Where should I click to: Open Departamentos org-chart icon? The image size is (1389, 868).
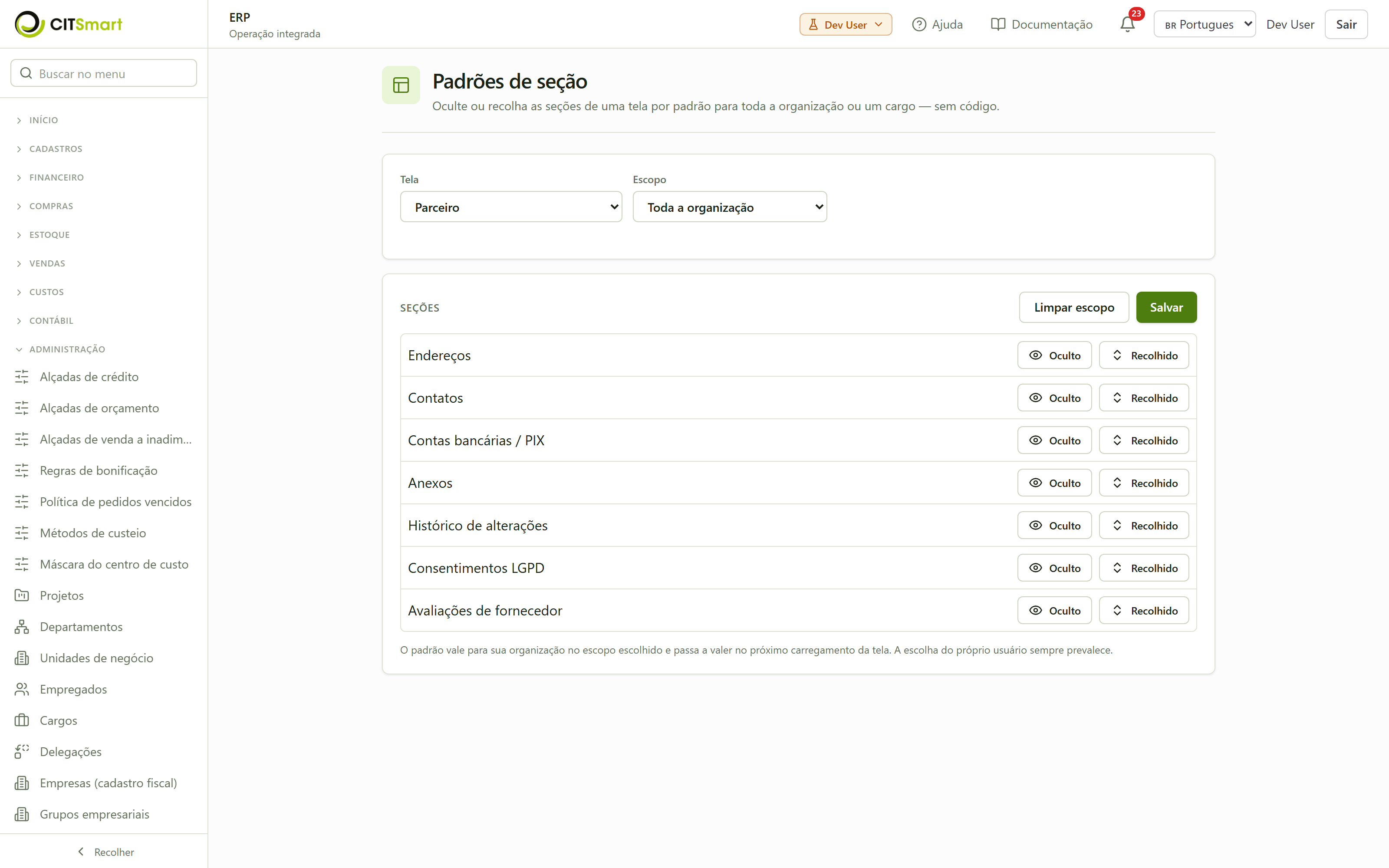[22, 626]
